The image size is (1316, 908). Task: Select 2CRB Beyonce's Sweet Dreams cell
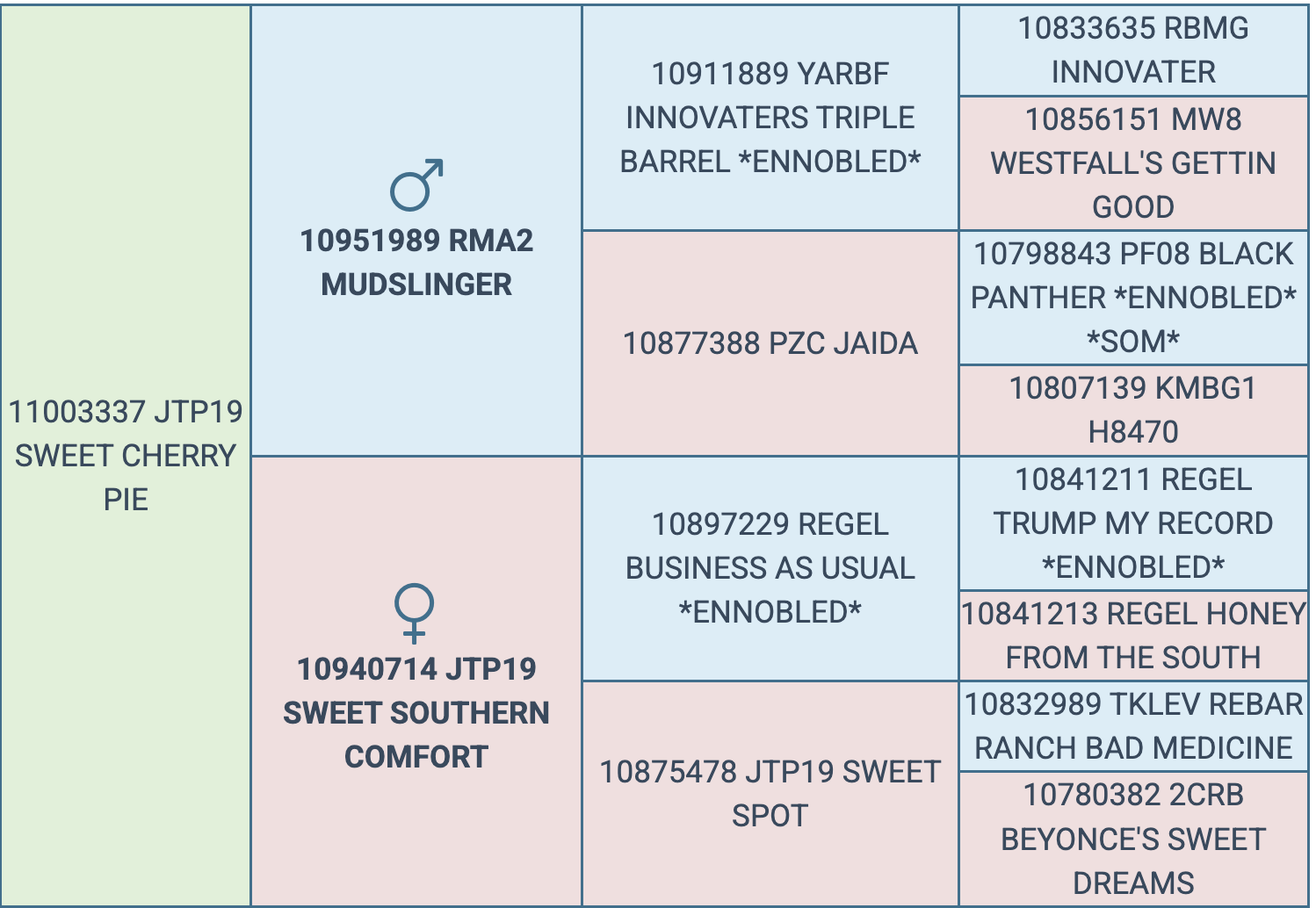click(1133, 839)
